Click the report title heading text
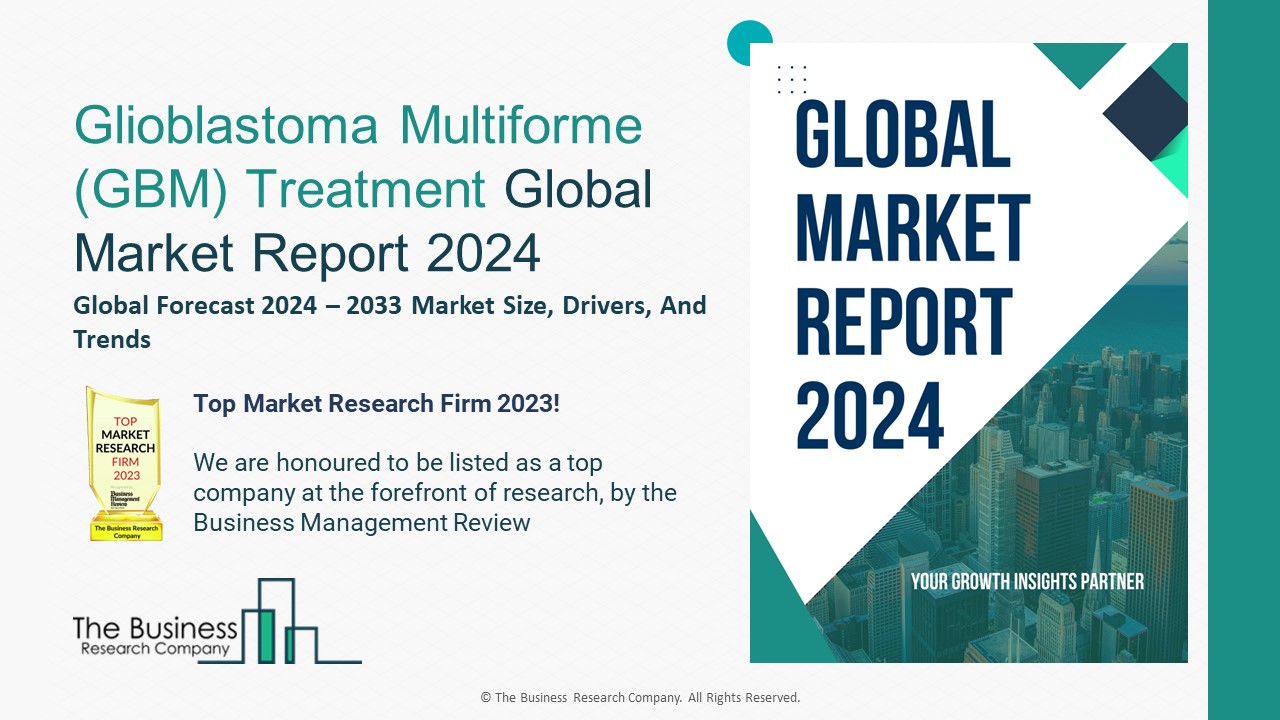Screen dimensions: 1280x720 click(360, 190)
